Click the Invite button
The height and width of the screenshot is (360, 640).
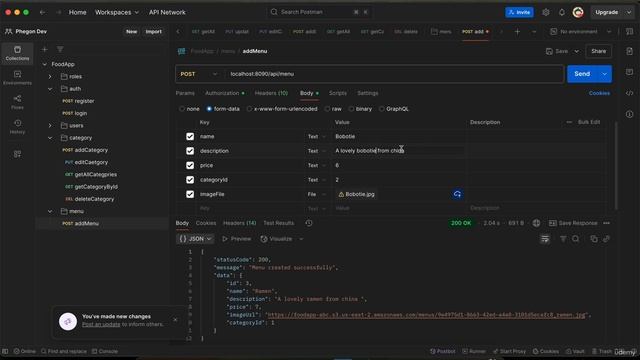[519, 12]
